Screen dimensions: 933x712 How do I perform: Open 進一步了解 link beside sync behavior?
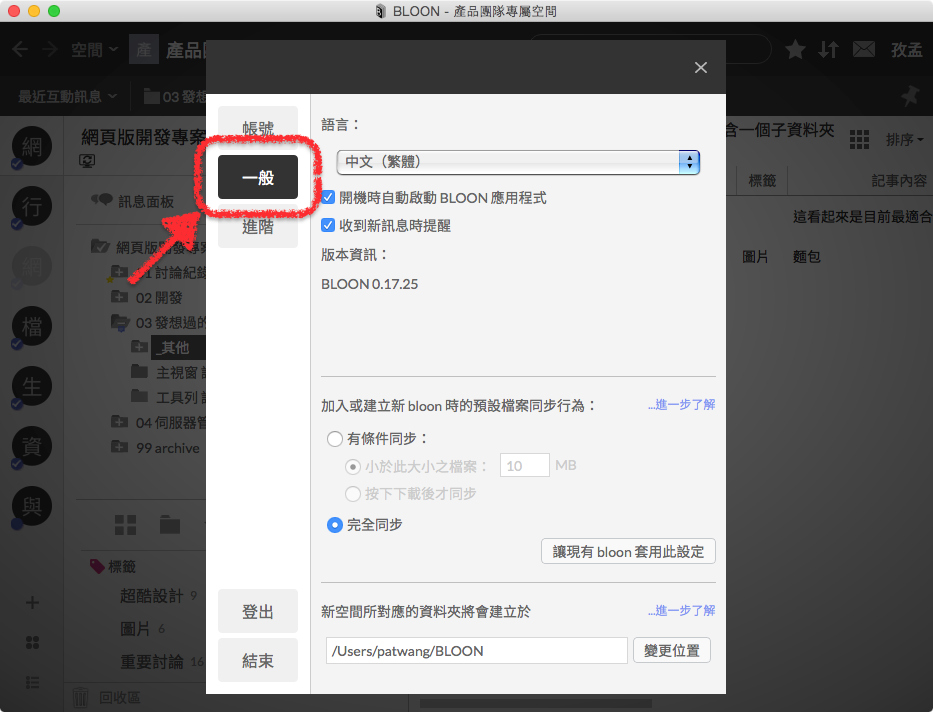(x=681, y=405)
